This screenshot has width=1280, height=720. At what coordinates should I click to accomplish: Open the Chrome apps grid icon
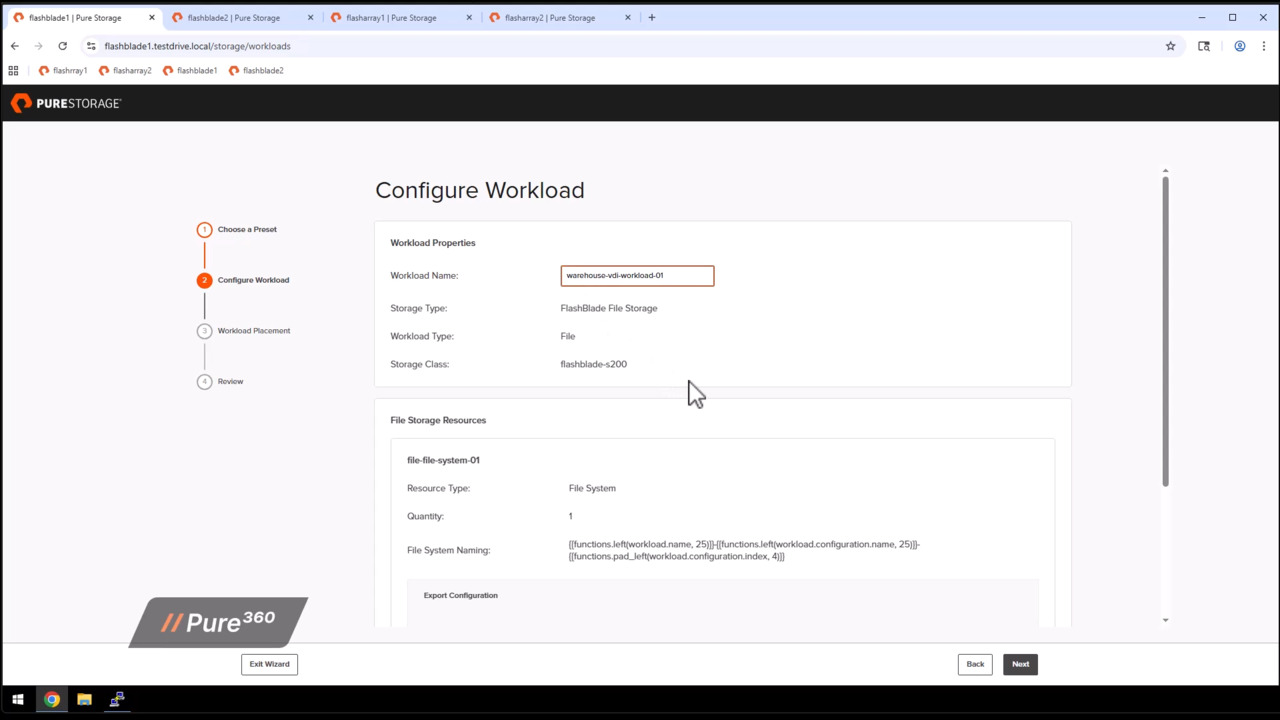[x=13, y=71]
